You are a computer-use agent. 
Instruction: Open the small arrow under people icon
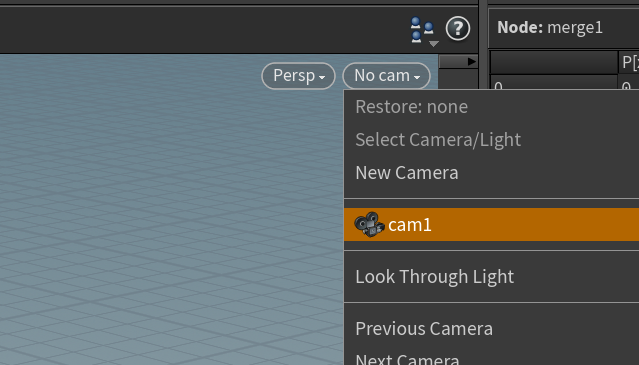[434, 44]
